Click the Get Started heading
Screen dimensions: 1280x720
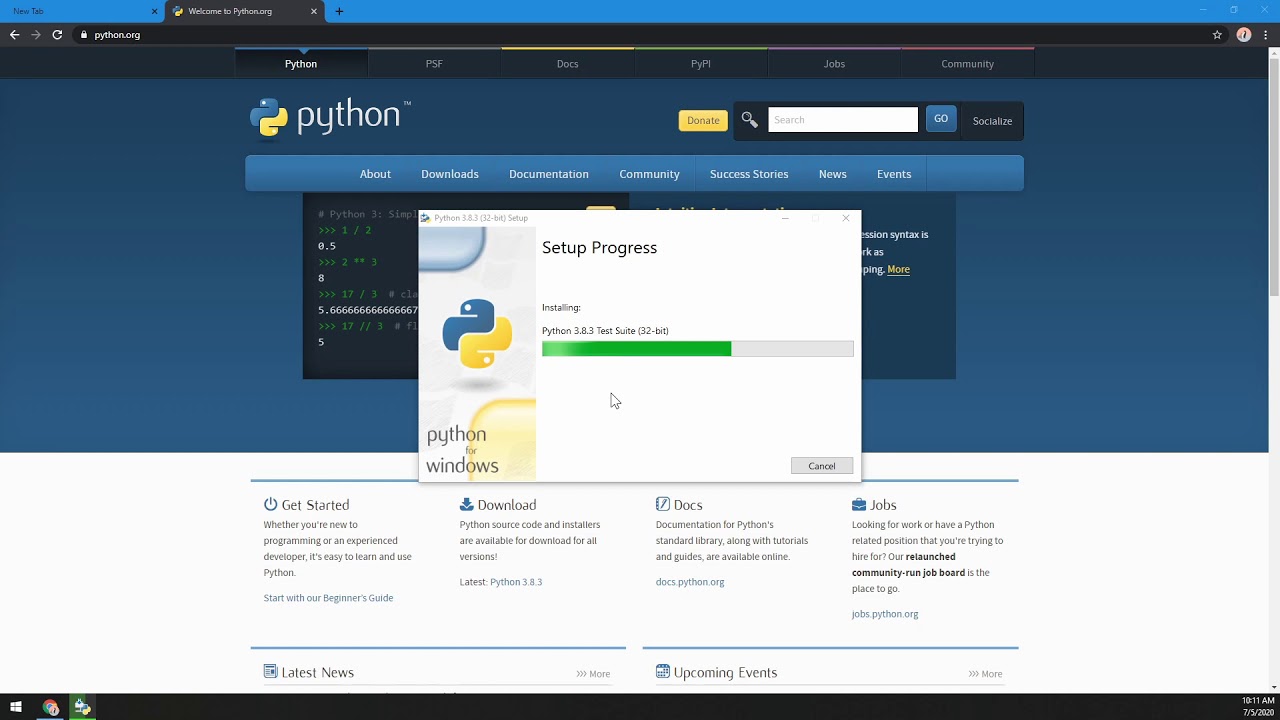pyautogui.click(x=315, y=505)
